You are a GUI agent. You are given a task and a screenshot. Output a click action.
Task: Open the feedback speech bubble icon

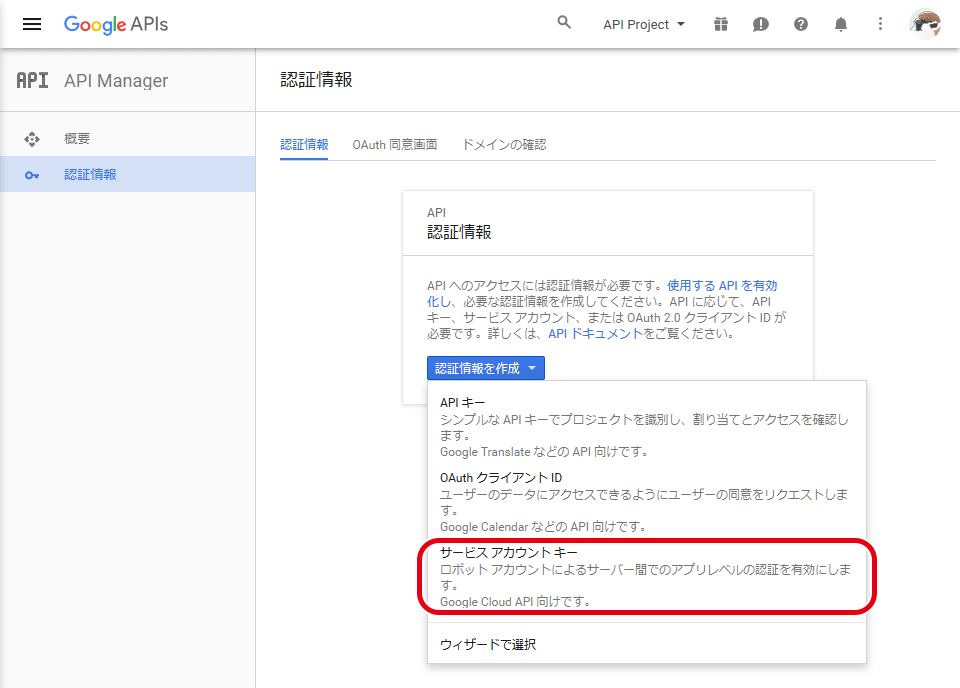tap(760, 24)
